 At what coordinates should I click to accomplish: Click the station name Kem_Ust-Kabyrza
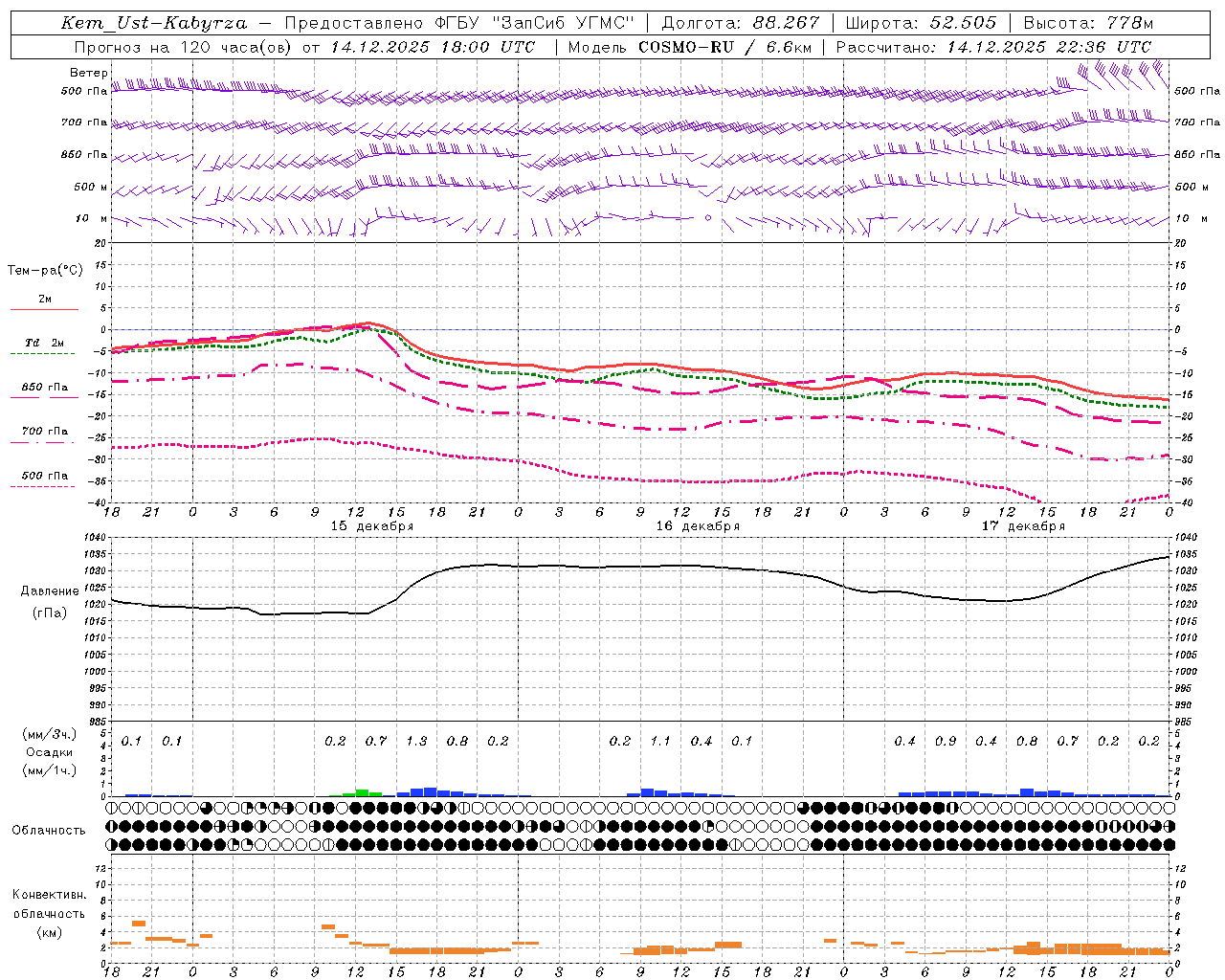point(156,23)
